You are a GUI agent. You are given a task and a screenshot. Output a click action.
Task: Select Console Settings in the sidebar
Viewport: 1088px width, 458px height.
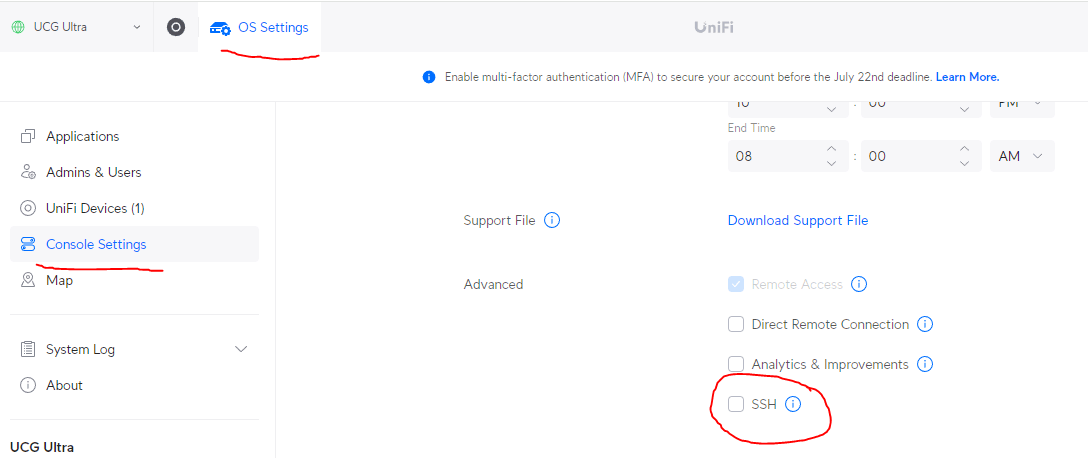134,244
